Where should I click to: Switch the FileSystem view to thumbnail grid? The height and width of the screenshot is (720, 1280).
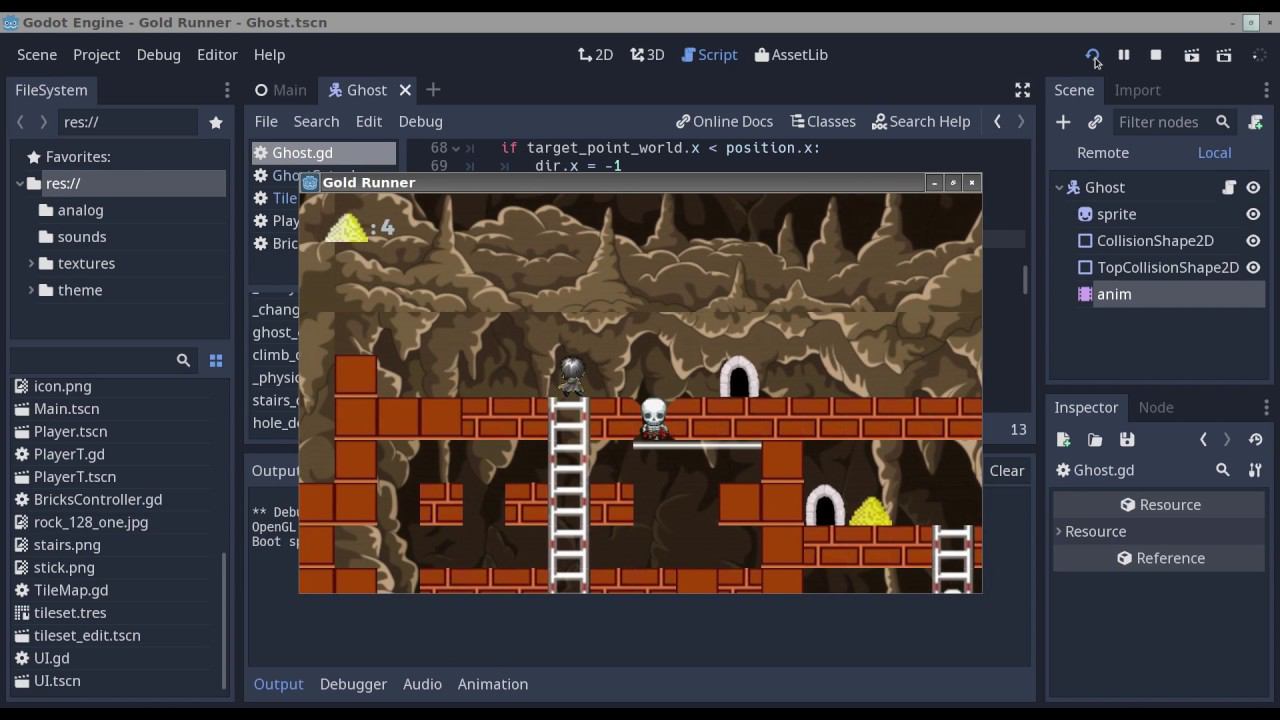216,360
